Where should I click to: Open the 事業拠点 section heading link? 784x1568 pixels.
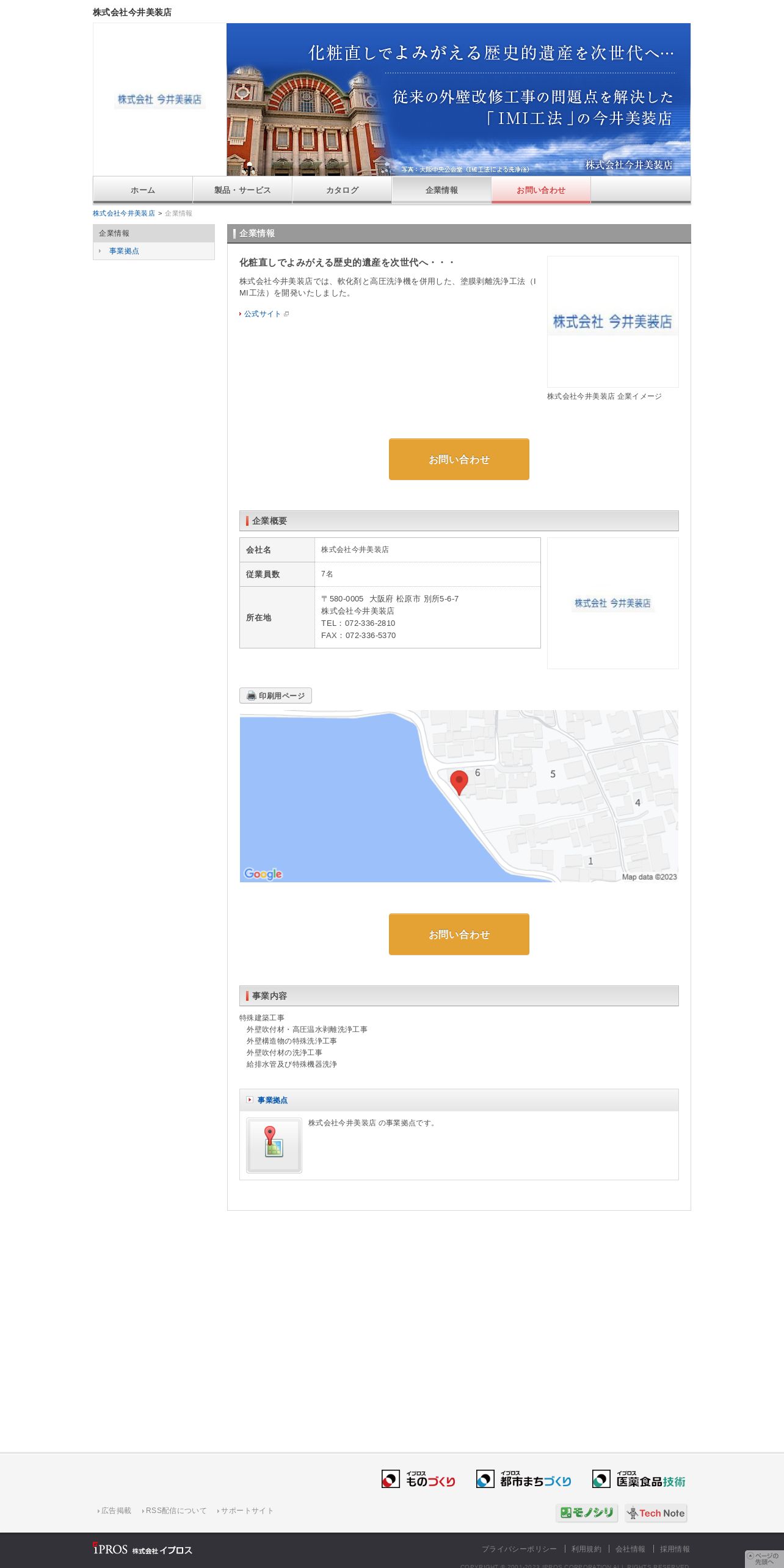(272, 1100)
